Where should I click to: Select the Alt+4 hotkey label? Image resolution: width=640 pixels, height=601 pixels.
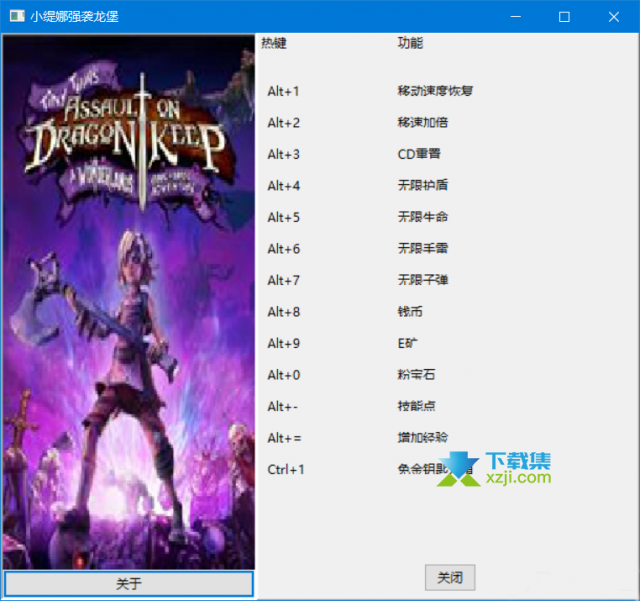click(284, 186)
